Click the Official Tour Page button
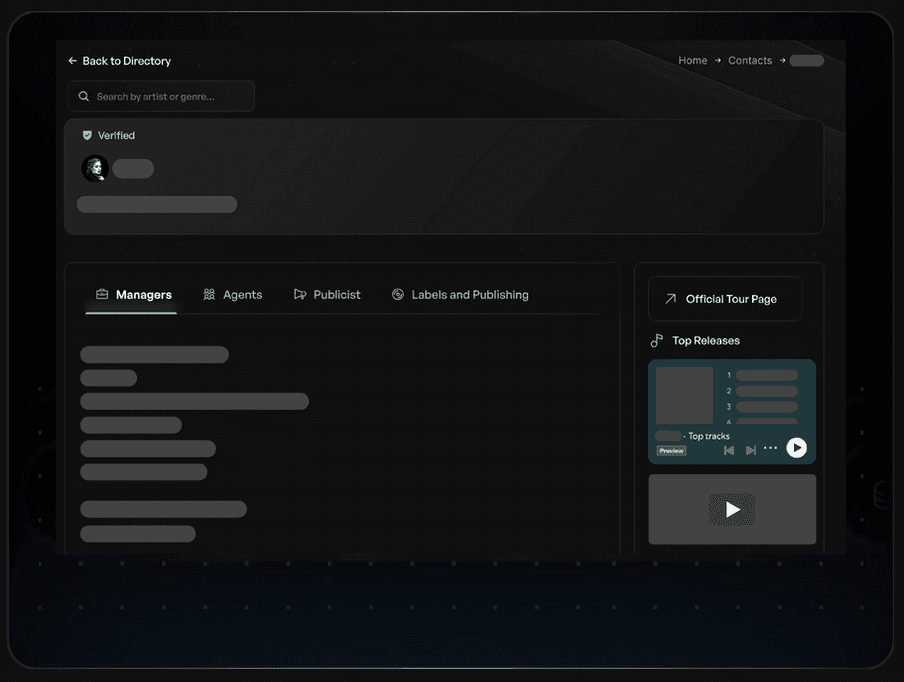The width and height of the screenshot is (904, 682). [724, 298]
